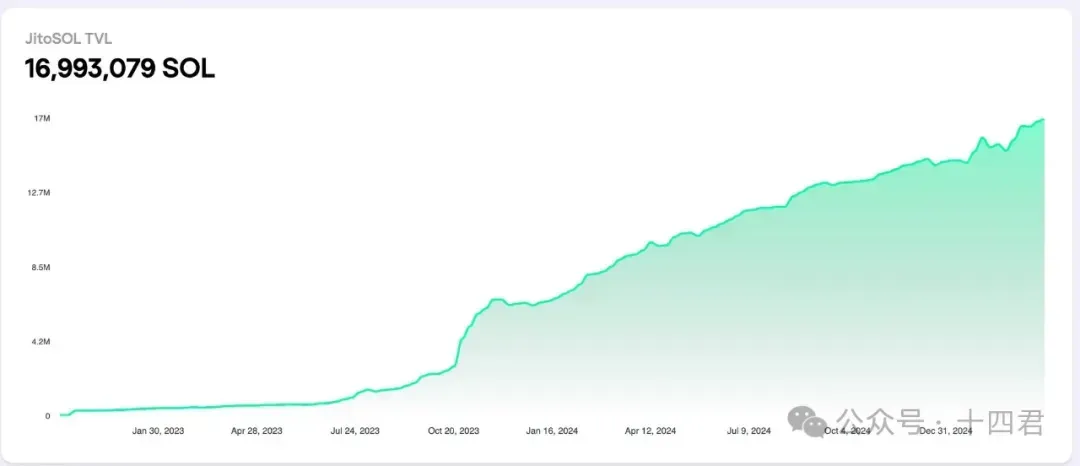Click the 公众号 · 十四君 watermark text
The height and width of the screenshot is (466, 1080).
point(939,422)
